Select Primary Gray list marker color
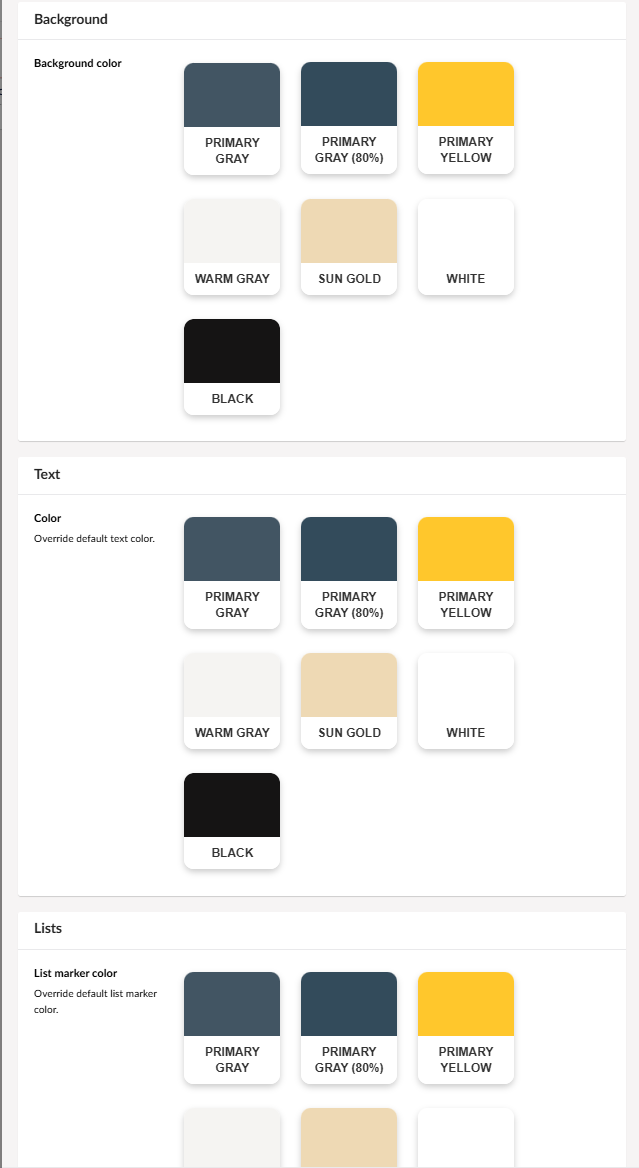 [x=232, y=1027]
